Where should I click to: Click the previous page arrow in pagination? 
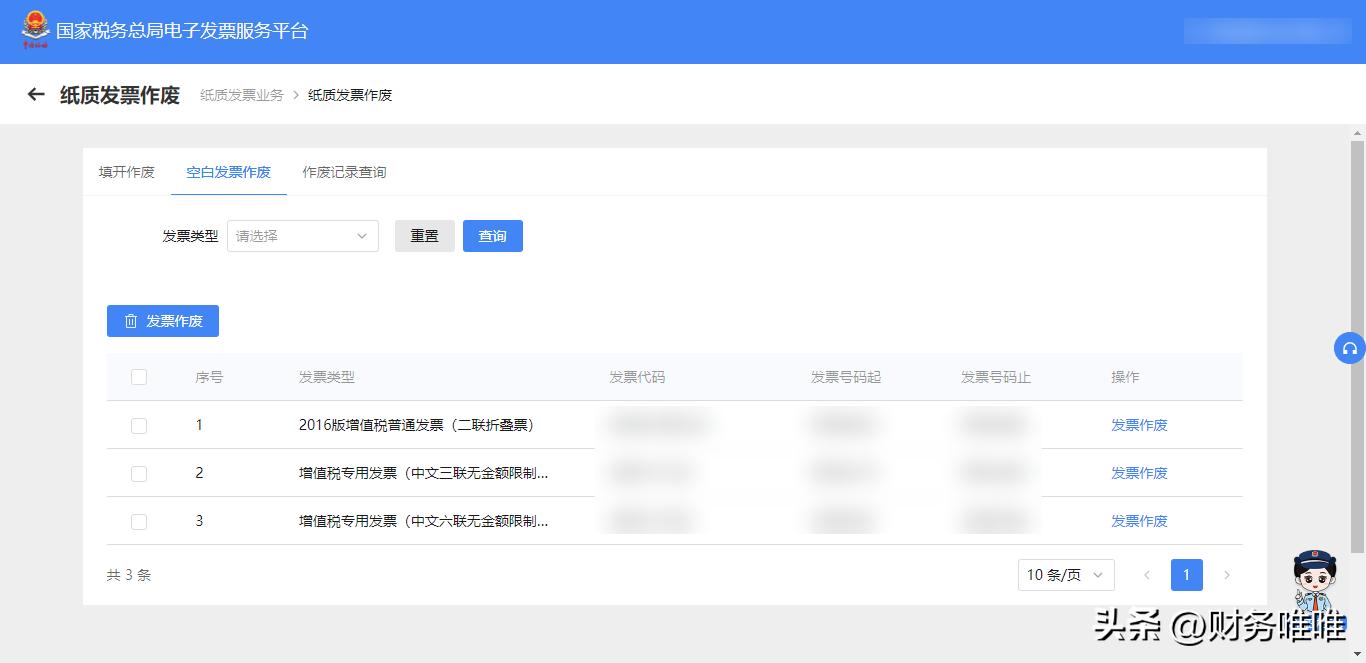click(1147, 575)
